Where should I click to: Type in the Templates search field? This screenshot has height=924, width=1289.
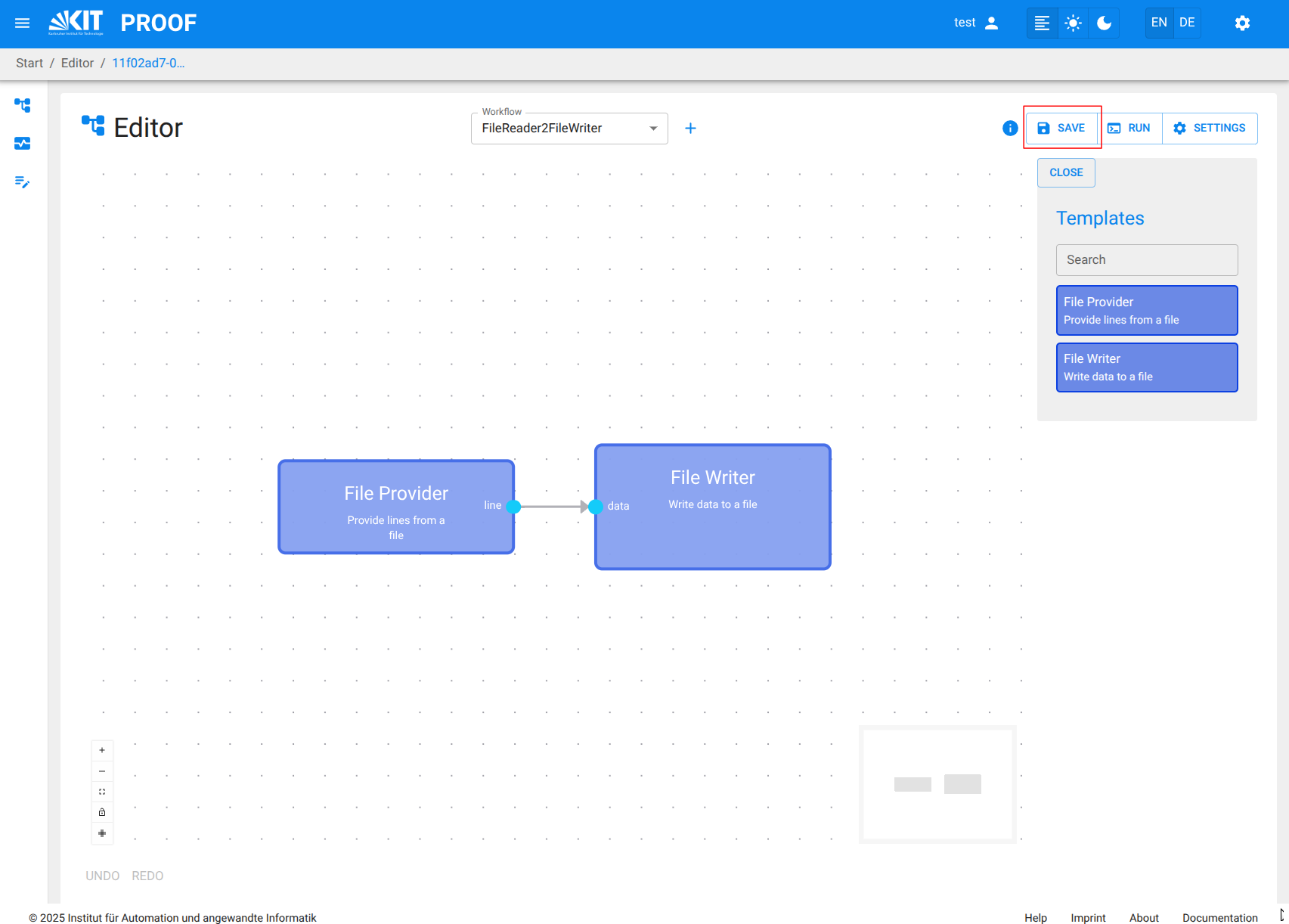point(1146,259)
